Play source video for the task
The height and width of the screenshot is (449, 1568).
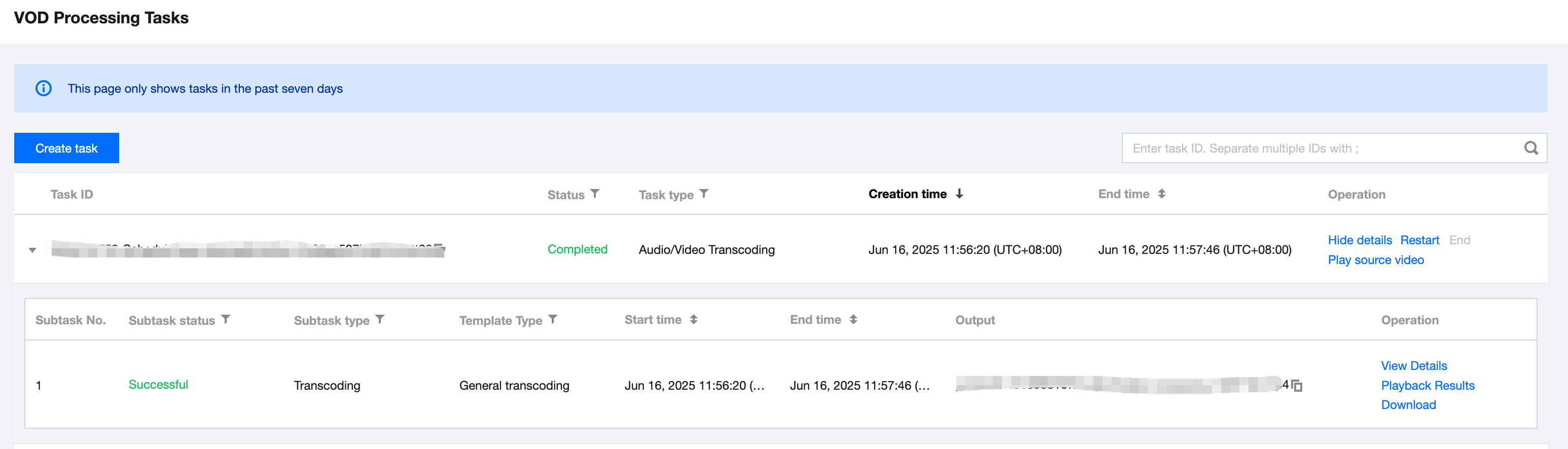click(x=1376, y=260)
